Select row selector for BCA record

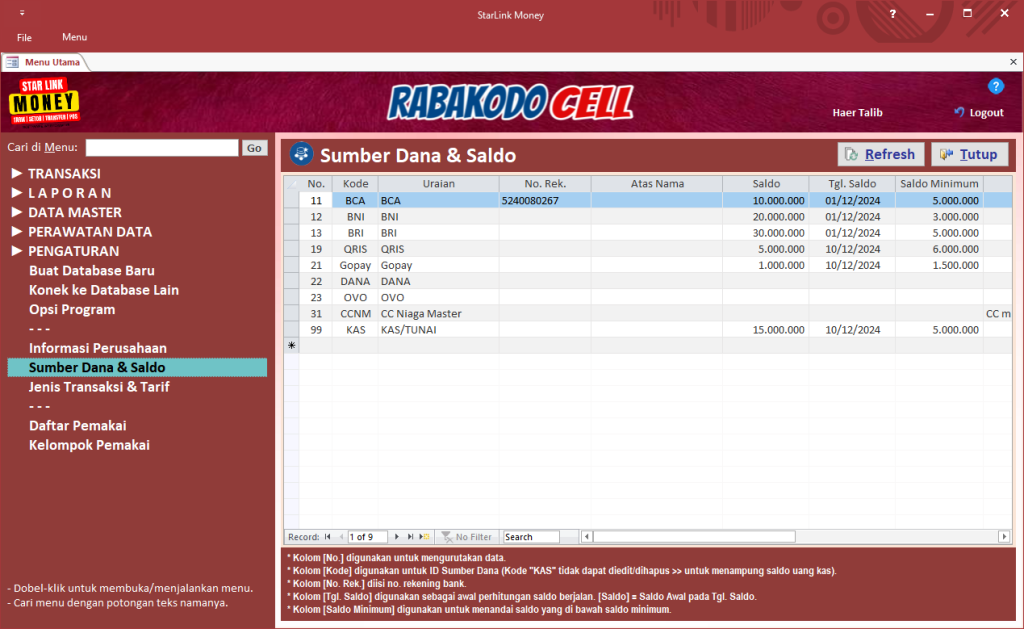coord(291,201)
